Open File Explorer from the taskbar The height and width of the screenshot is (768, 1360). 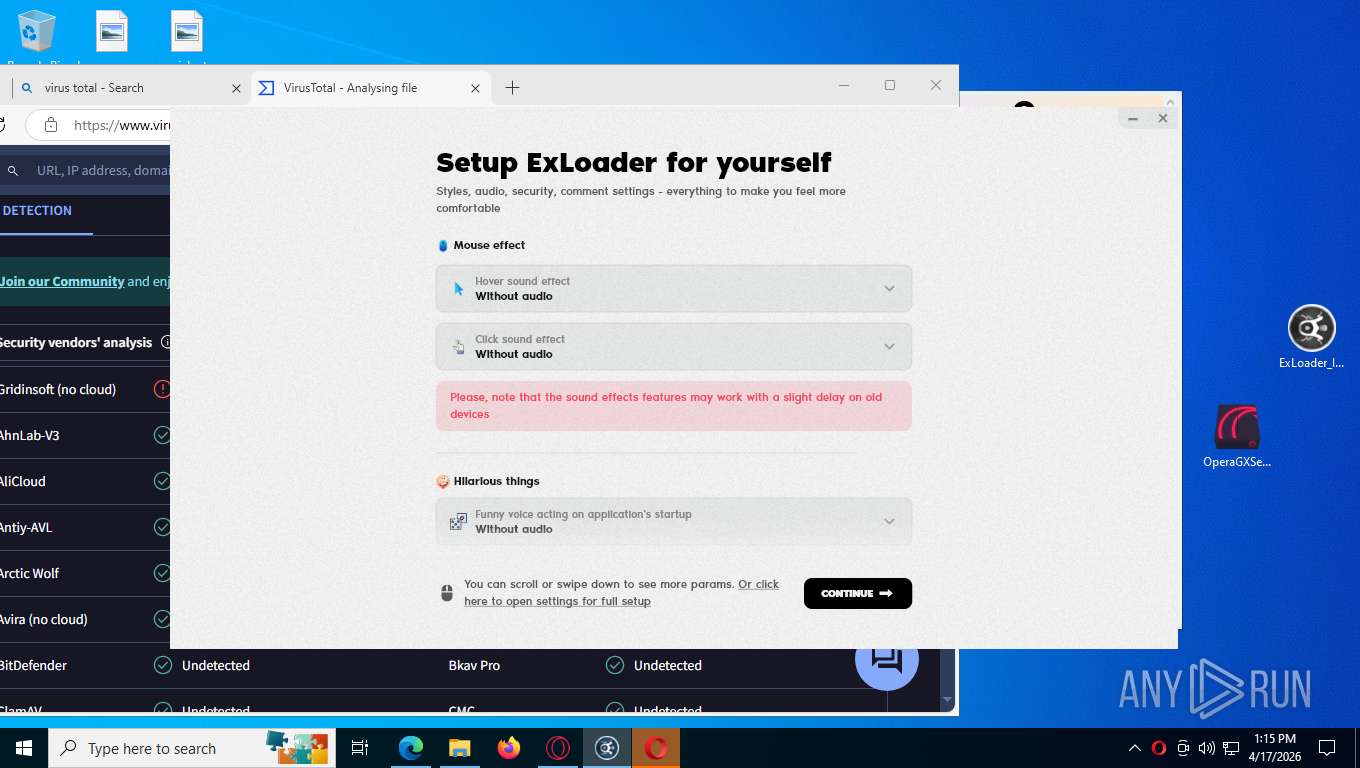[459, 748]
